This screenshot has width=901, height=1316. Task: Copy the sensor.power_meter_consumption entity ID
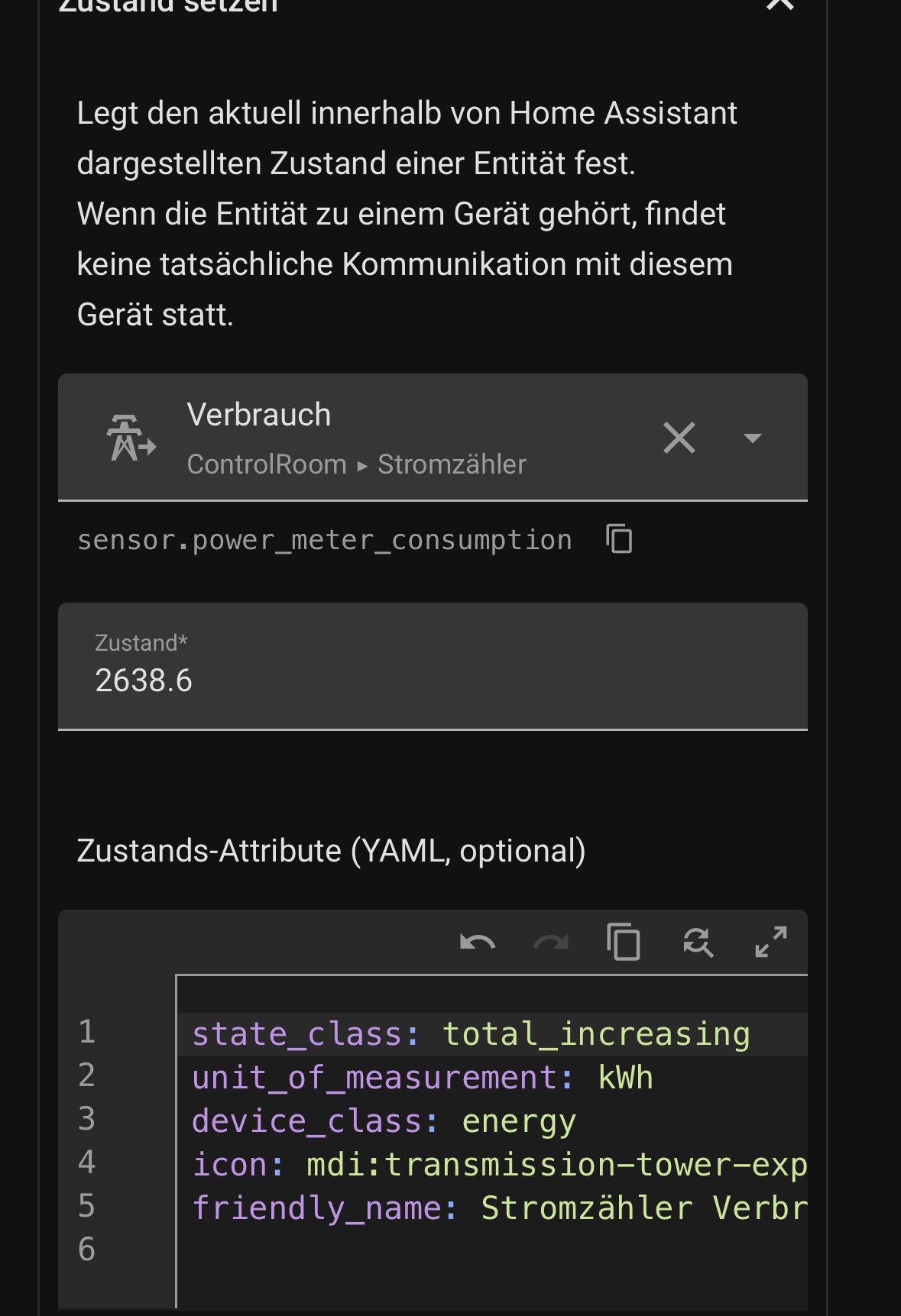(619, 538)
